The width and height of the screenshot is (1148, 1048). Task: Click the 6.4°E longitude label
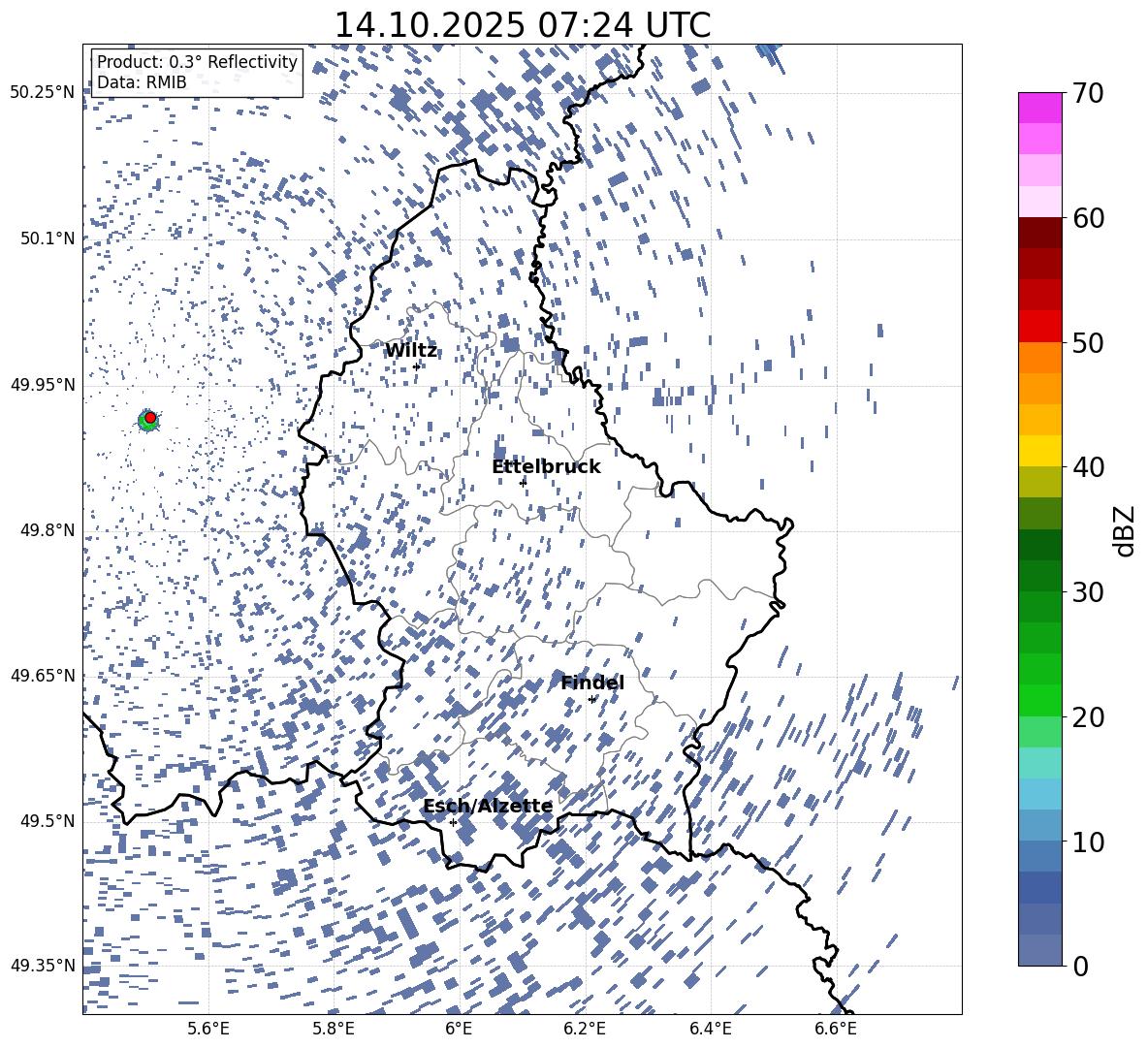tap(710, 1029)
